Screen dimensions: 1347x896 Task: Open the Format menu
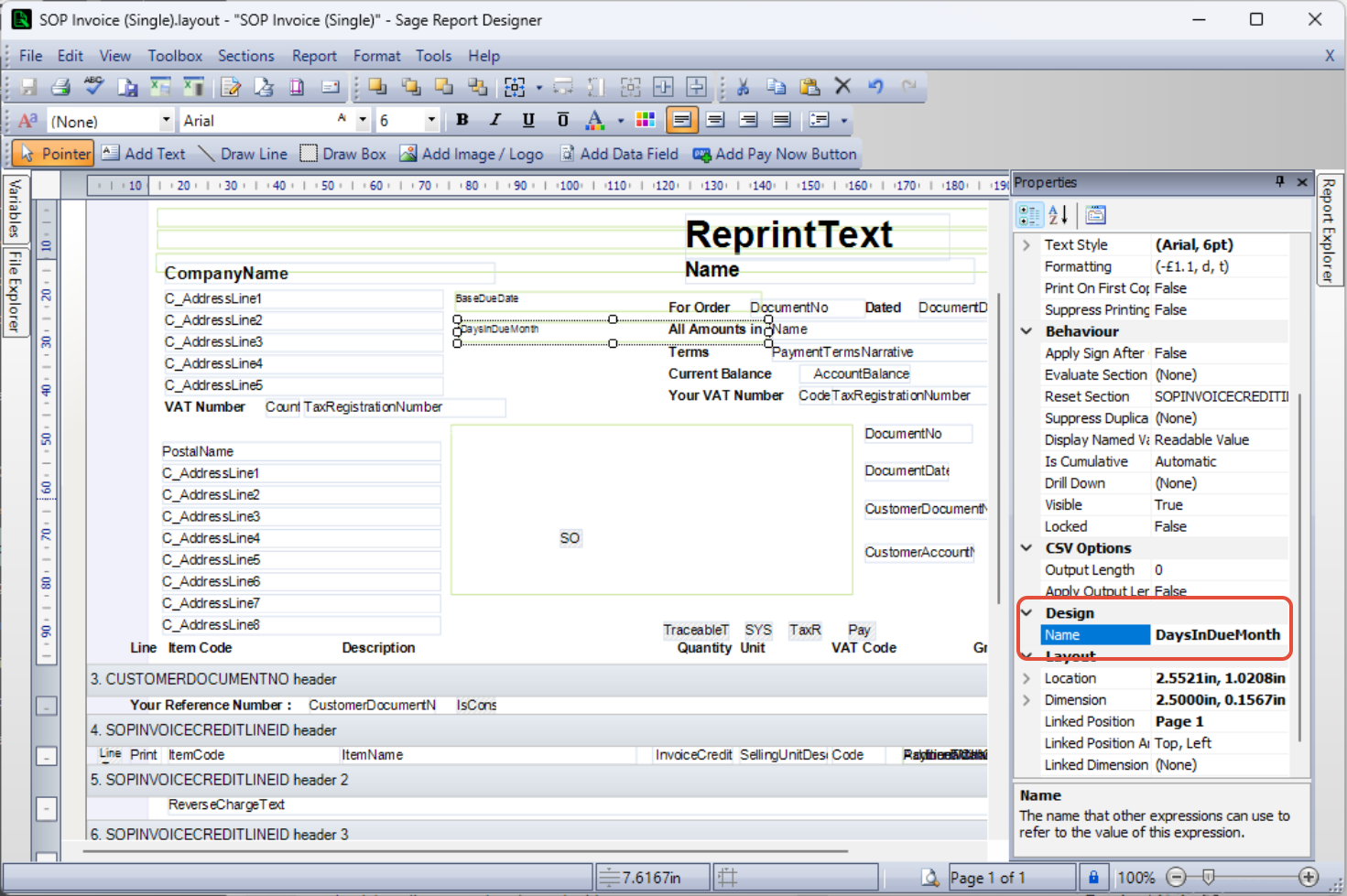tap(376, 56)
